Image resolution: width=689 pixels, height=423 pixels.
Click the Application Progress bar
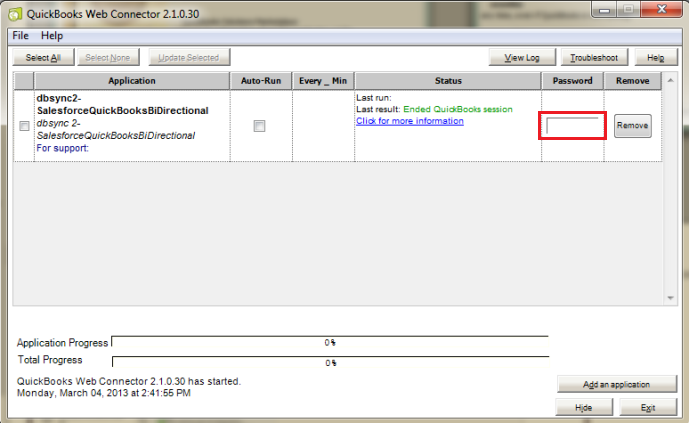(330, 342)
